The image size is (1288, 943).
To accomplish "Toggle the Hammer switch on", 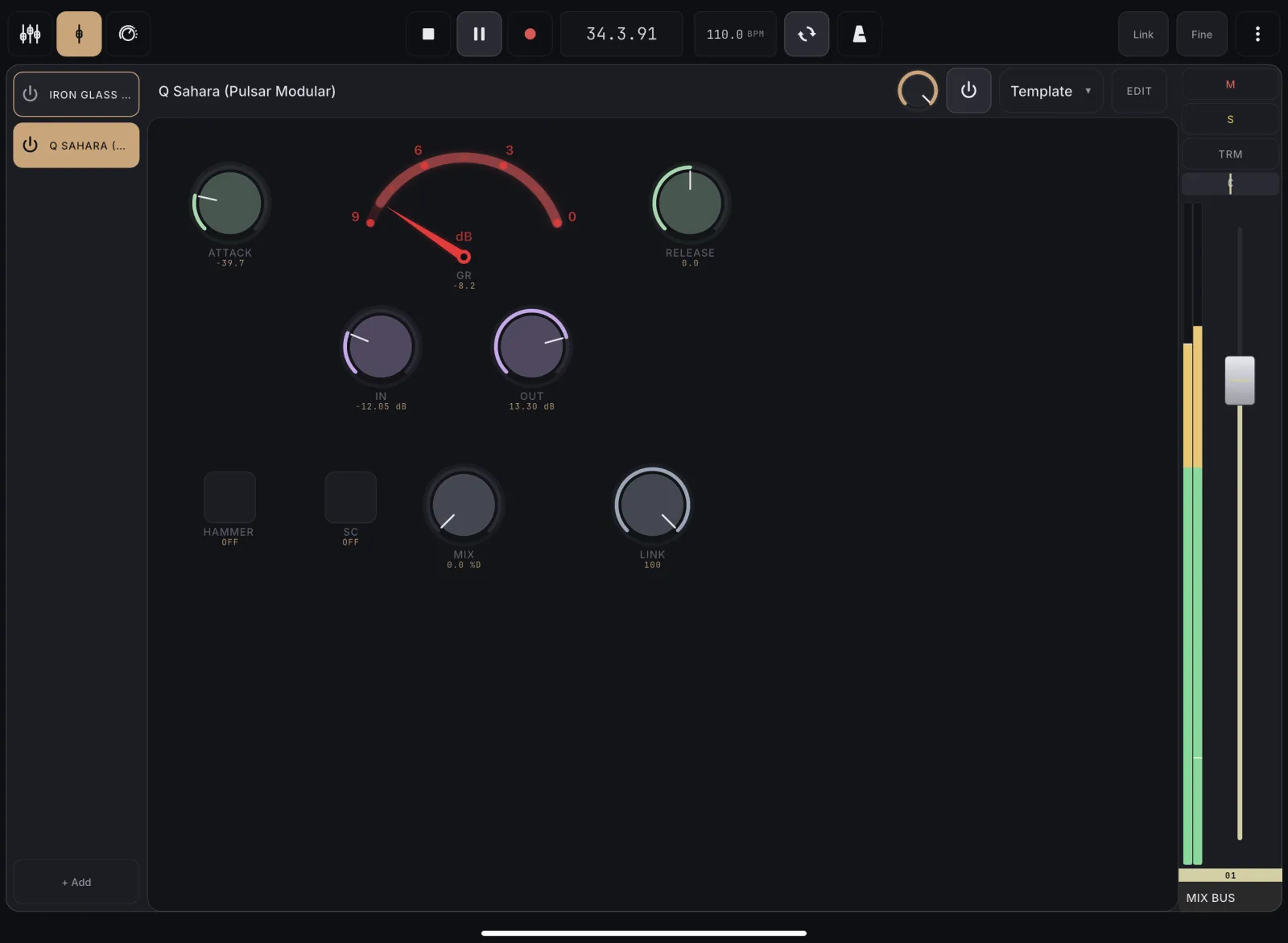I will coord(229,497).
